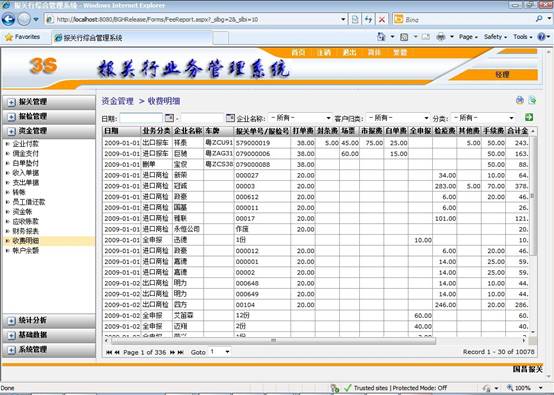Click the security icon left of the Trusted sites checkmark

(x=335, y=388)
